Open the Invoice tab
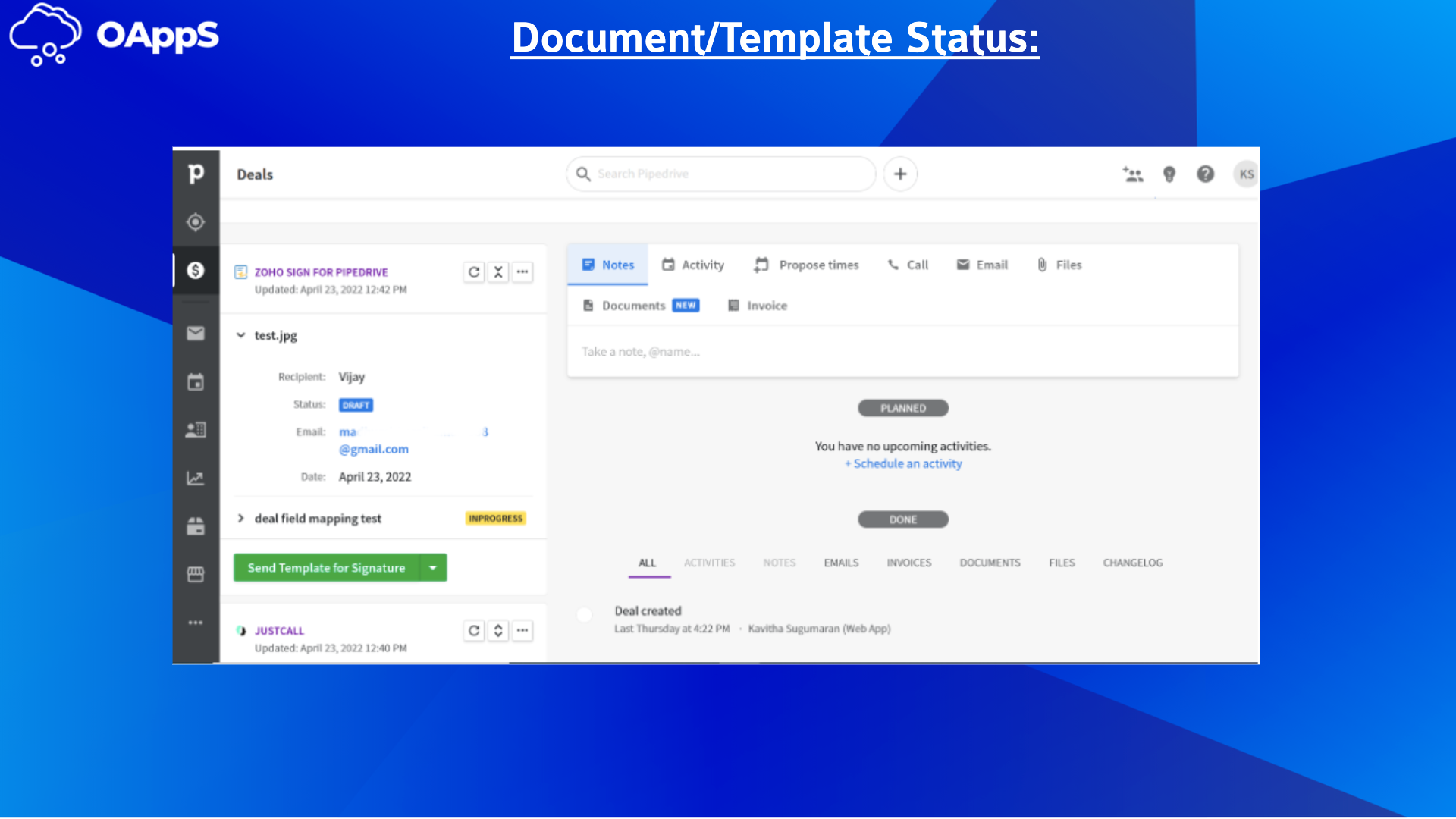This screenshot has height=819, width=1456. pyautogui.click(x=758, y=306)
